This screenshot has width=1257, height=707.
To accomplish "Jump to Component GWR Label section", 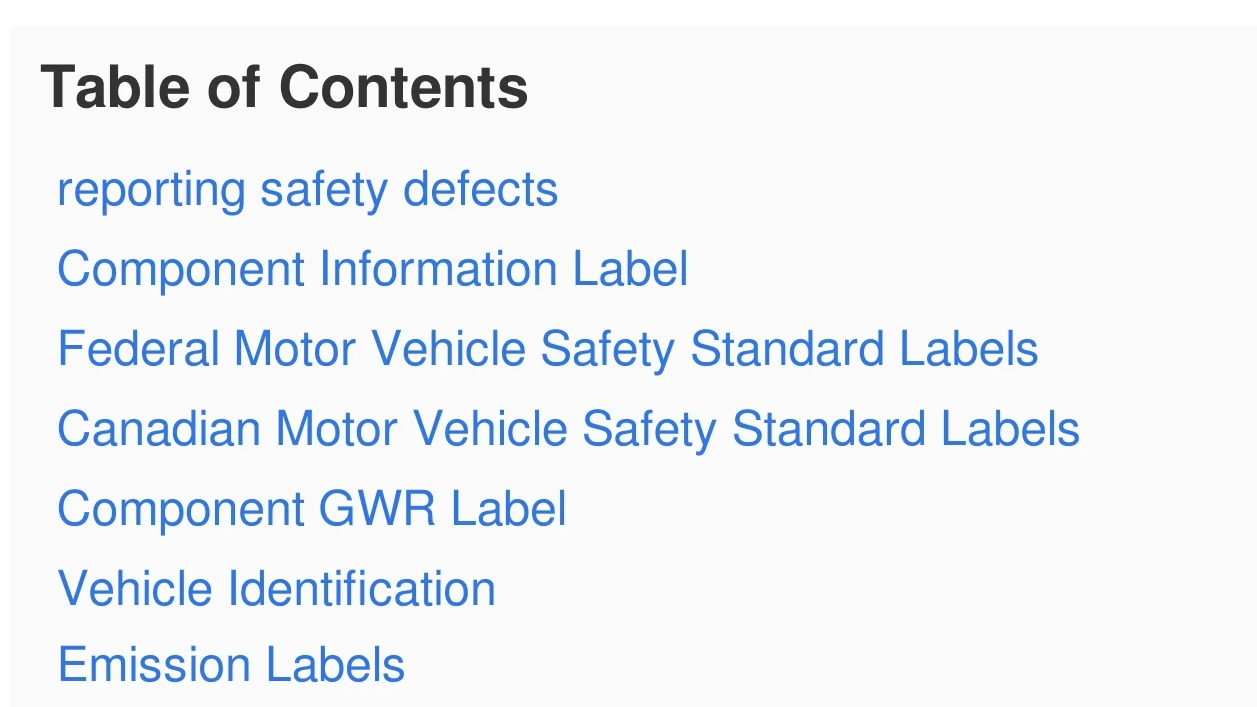I will pos(312,509).
